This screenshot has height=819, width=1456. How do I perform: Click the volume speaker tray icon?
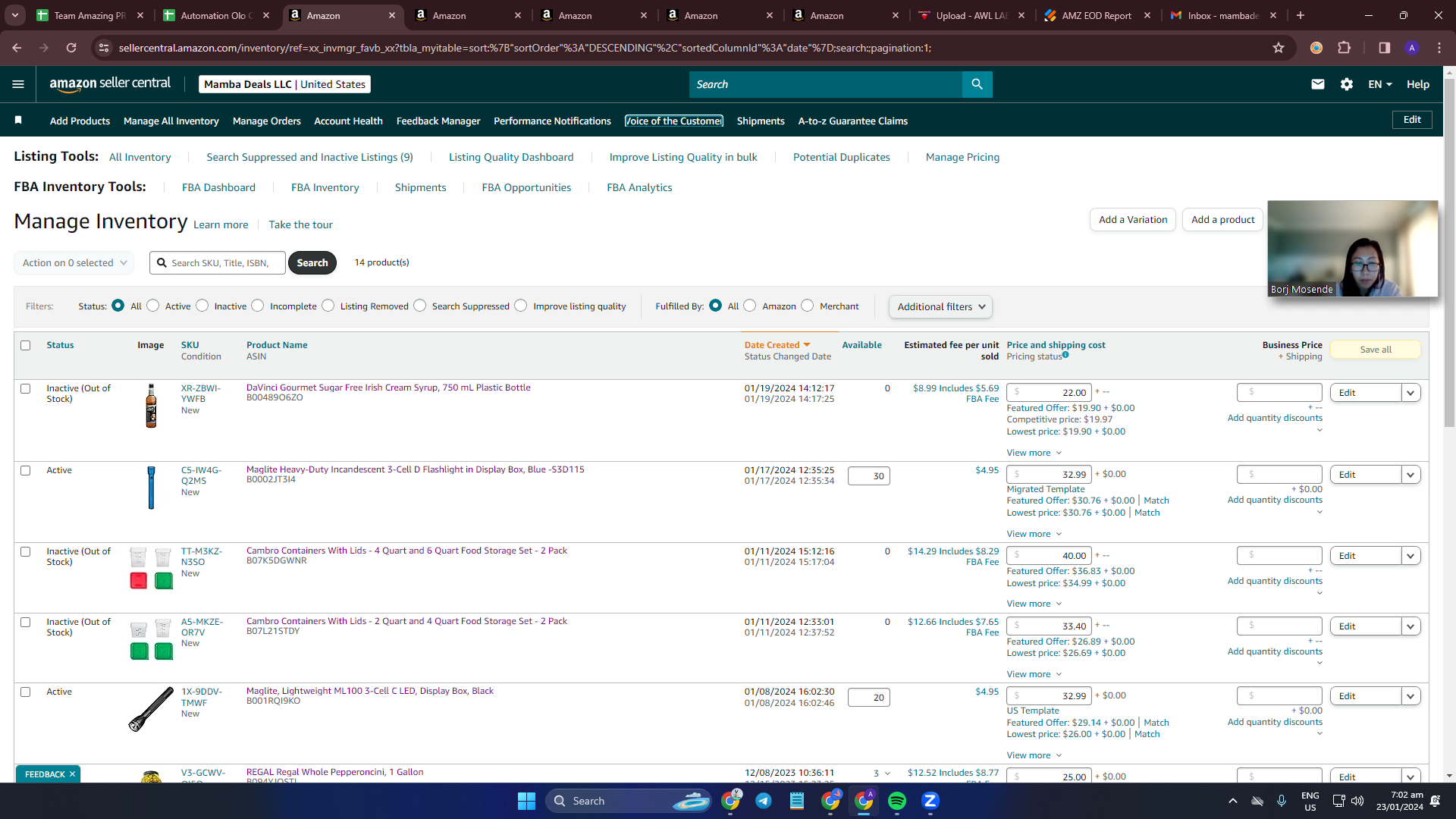pyautogui.click(x=1357, y=801)
